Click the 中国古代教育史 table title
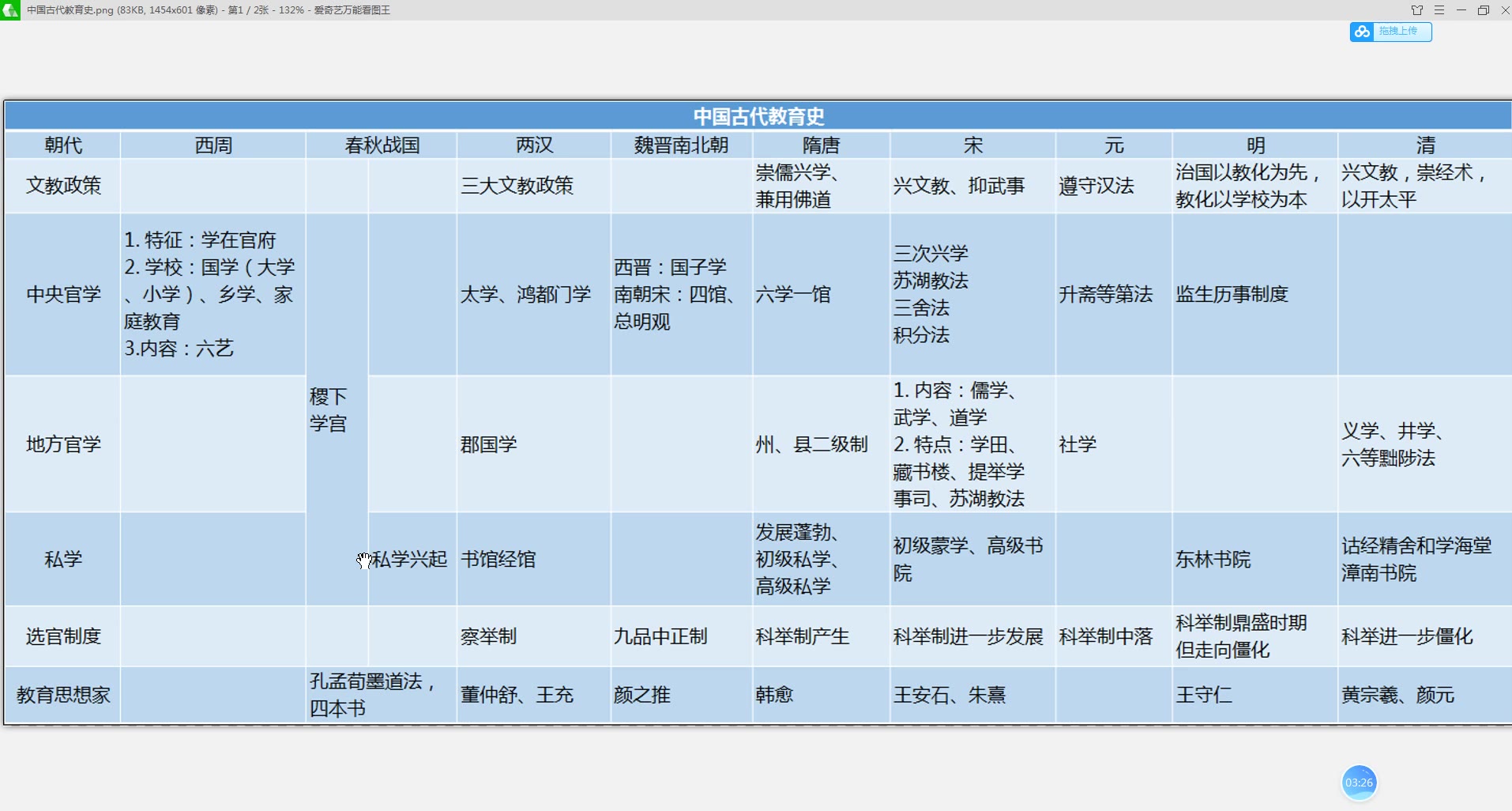The height and width of the screenshot is (811, 1512). pyautogui.click(x=758, y=116)
